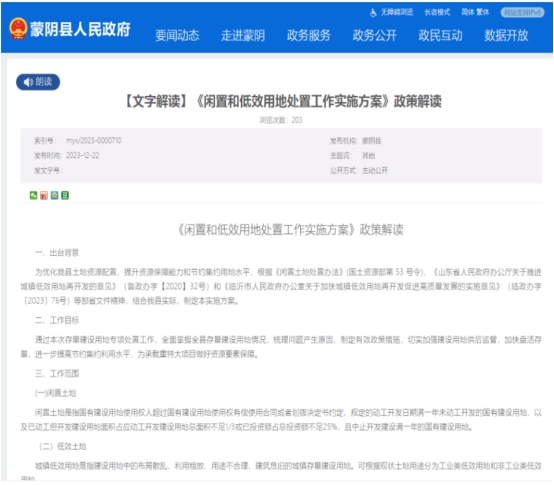The width and height of the screenshot is (554, 485).
Task: Start read-aloud with the 朗读 button
Action: coord(38,82)
